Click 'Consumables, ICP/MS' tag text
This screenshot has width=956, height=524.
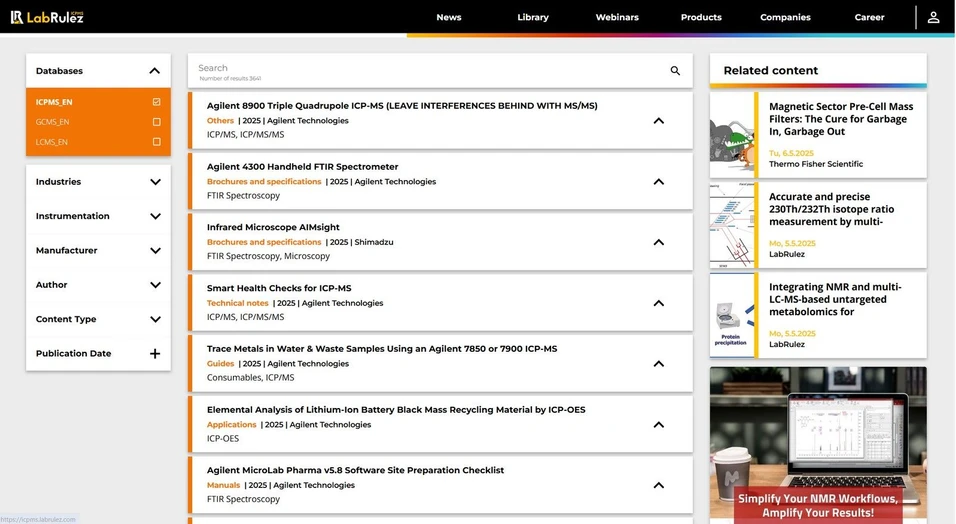251,378
